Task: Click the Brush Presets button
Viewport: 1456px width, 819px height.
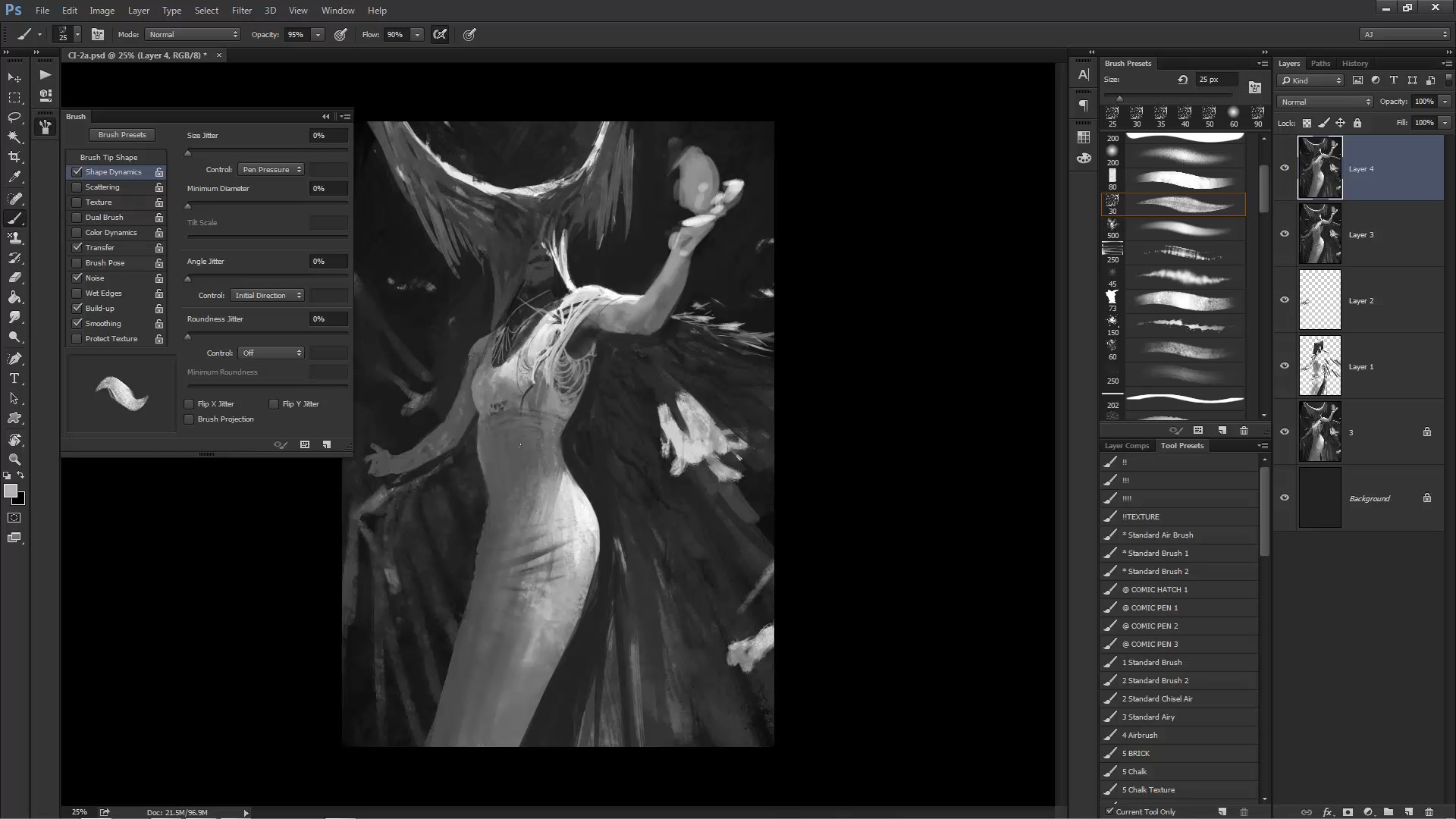Action: [x=121, y=135]
